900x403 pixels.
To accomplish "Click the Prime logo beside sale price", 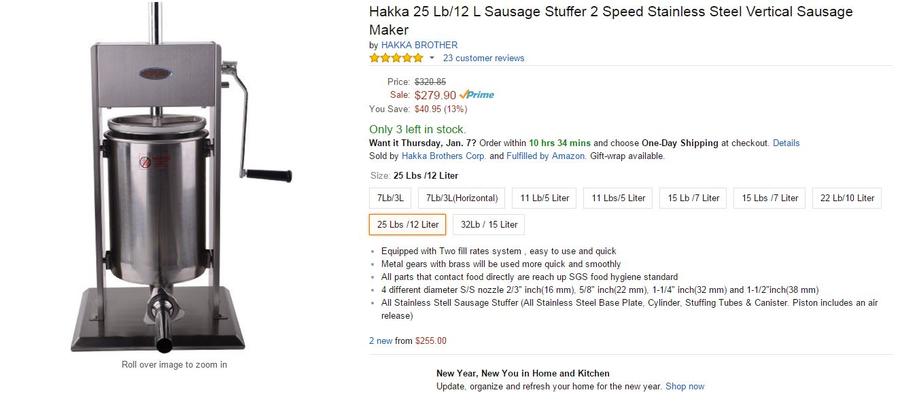I will pyautogui.click(x=476, y=95).
